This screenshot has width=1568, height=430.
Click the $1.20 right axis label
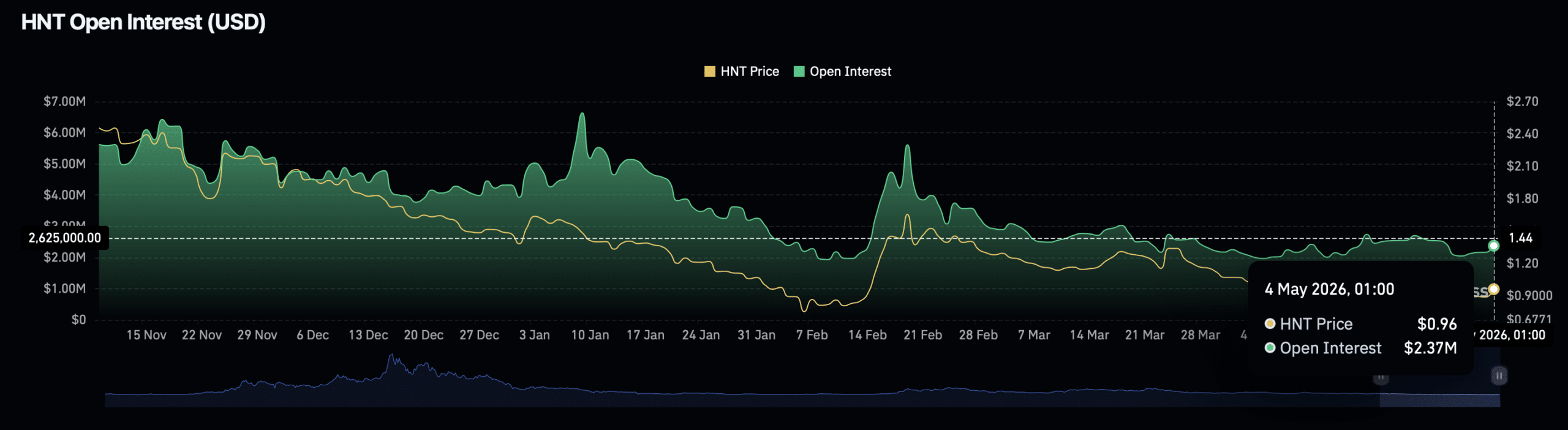coord(1522,263)
